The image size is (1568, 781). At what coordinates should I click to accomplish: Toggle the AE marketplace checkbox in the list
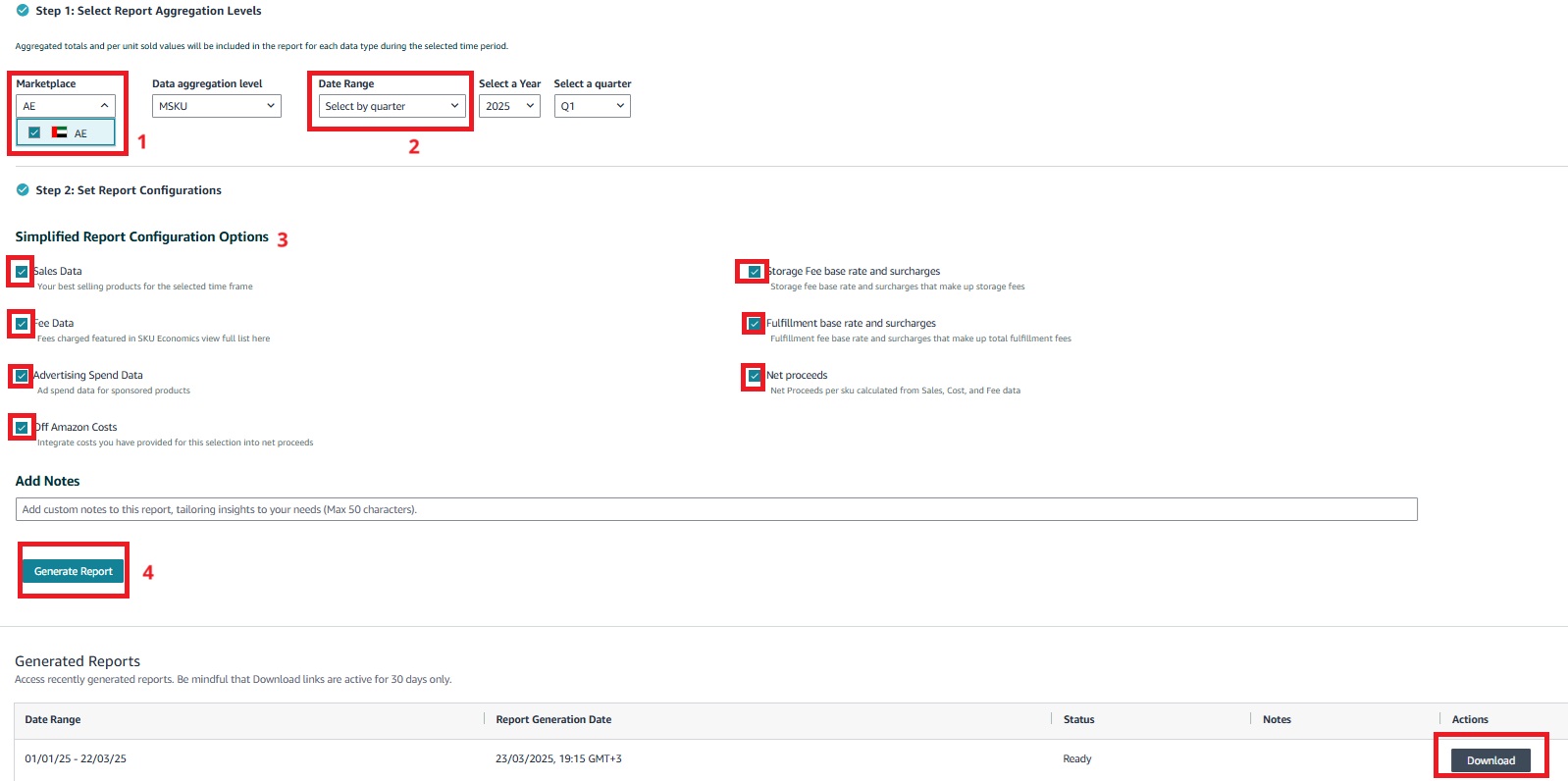(34, 132)
